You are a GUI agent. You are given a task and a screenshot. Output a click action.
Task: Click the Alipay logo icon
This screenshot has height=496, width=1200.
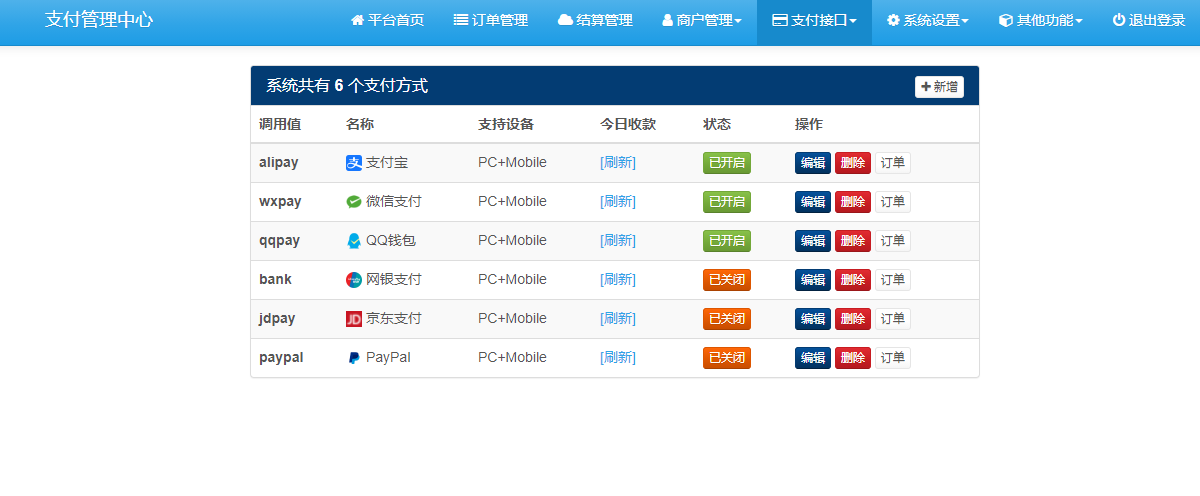point(353,163)
